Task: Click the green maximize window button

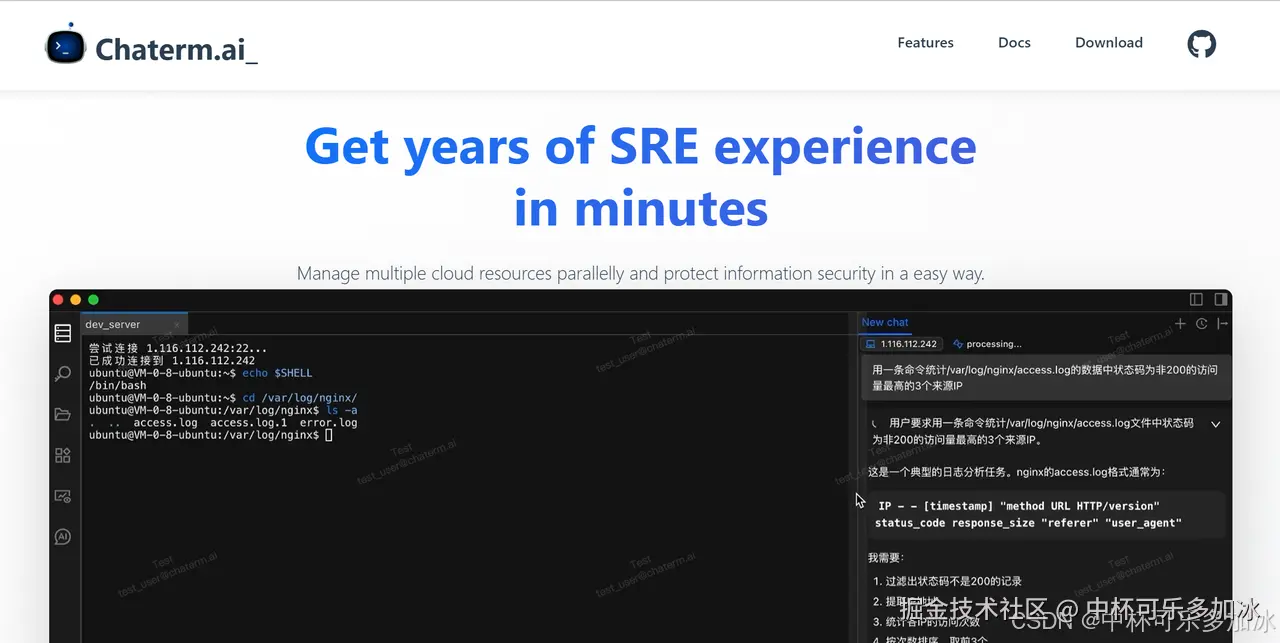Action: point(94,299)
